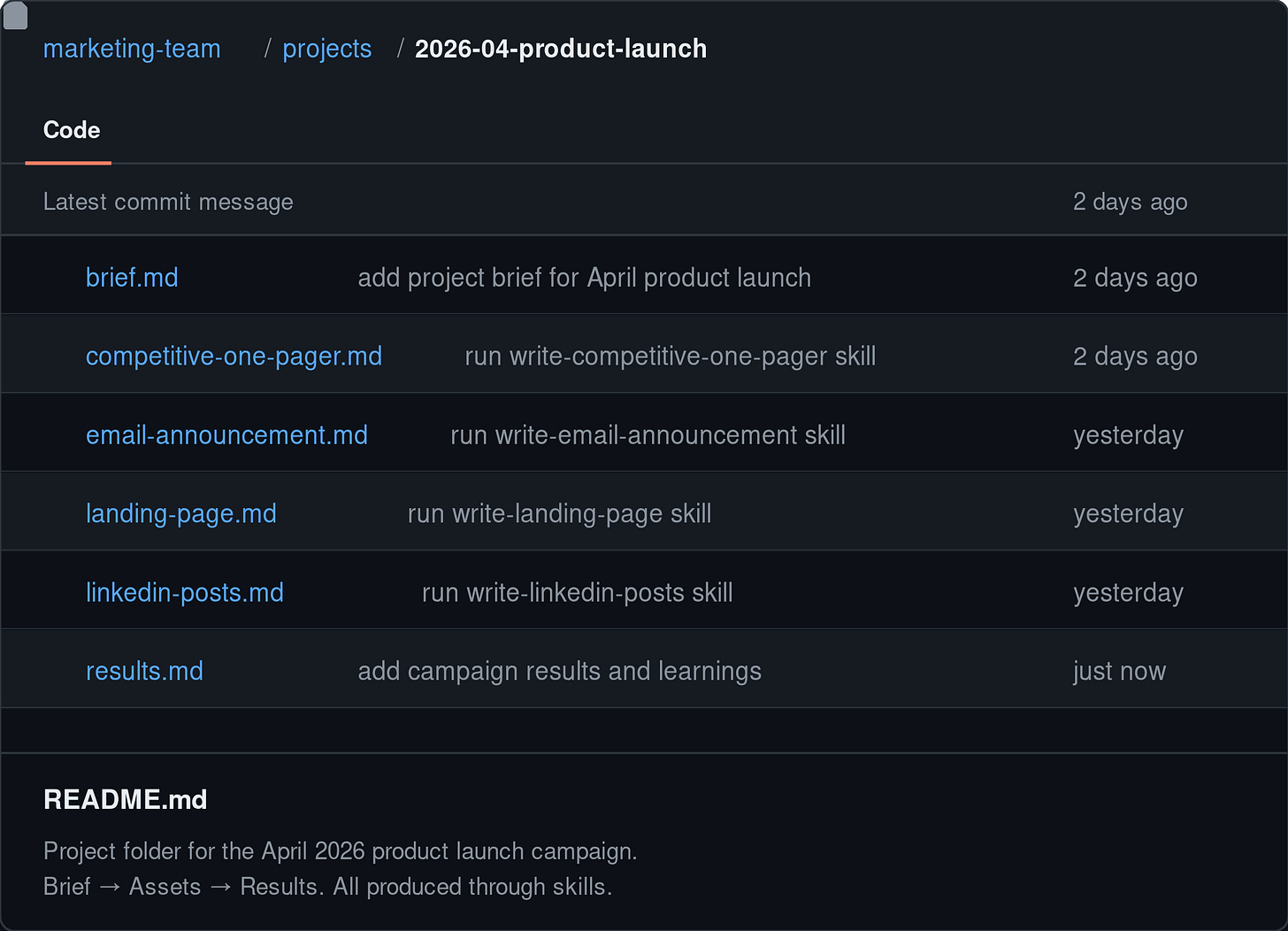Switch to the Code tab
Image resolution: width=1288 pixels, height=931 pixels.
click(71, 130)
